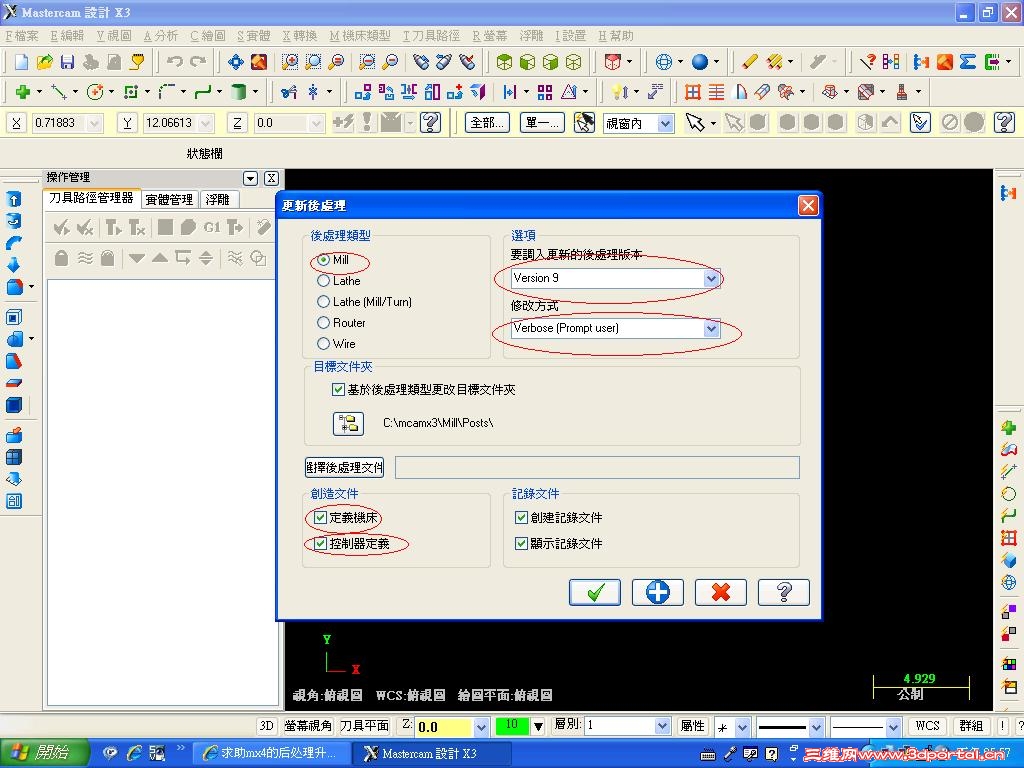Click the 選擇後處理文件 button

[x=345, y=468]
